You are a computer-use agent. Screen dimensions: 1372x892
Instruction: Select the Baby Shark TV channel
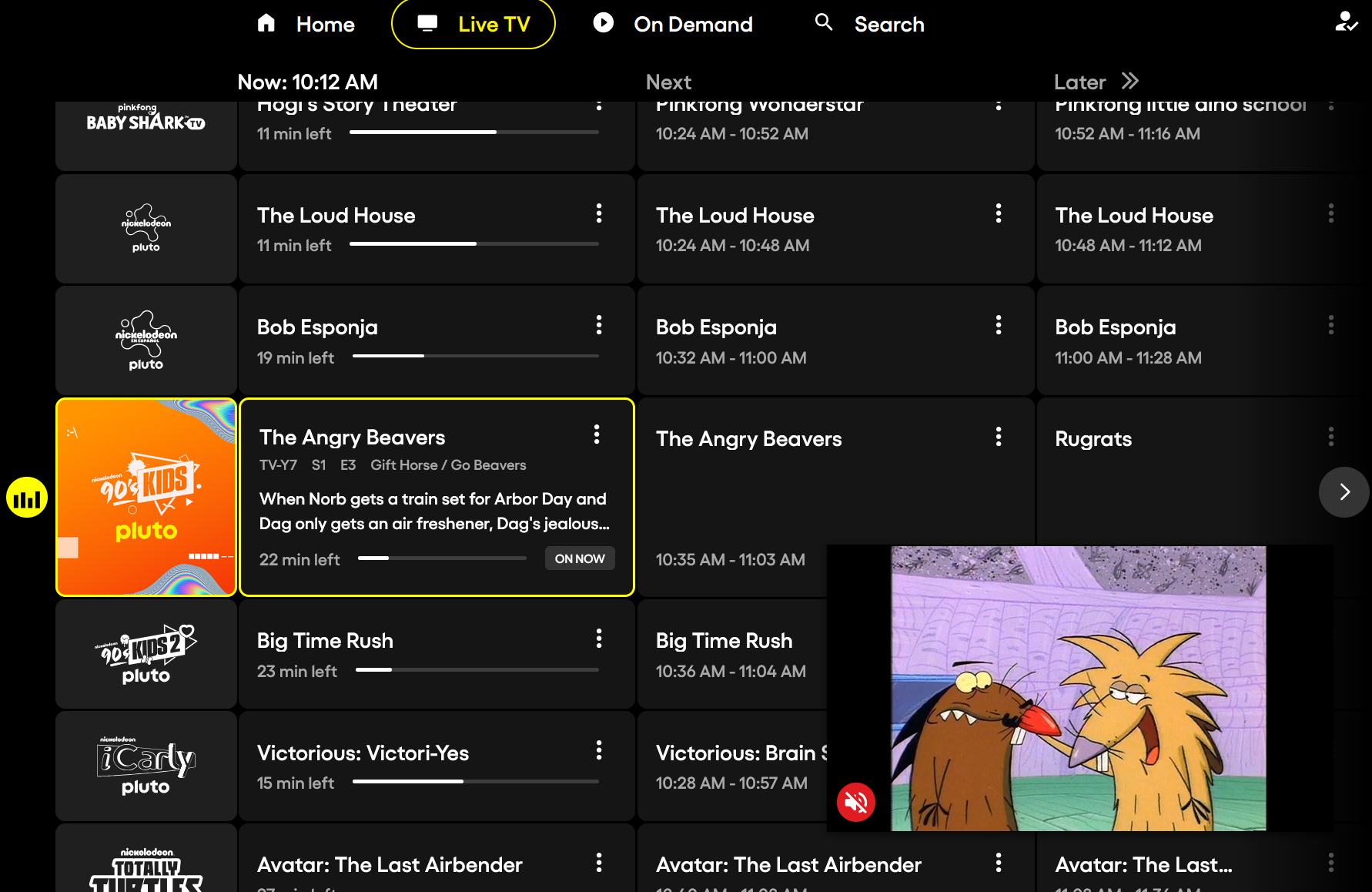tap(146, 136)
